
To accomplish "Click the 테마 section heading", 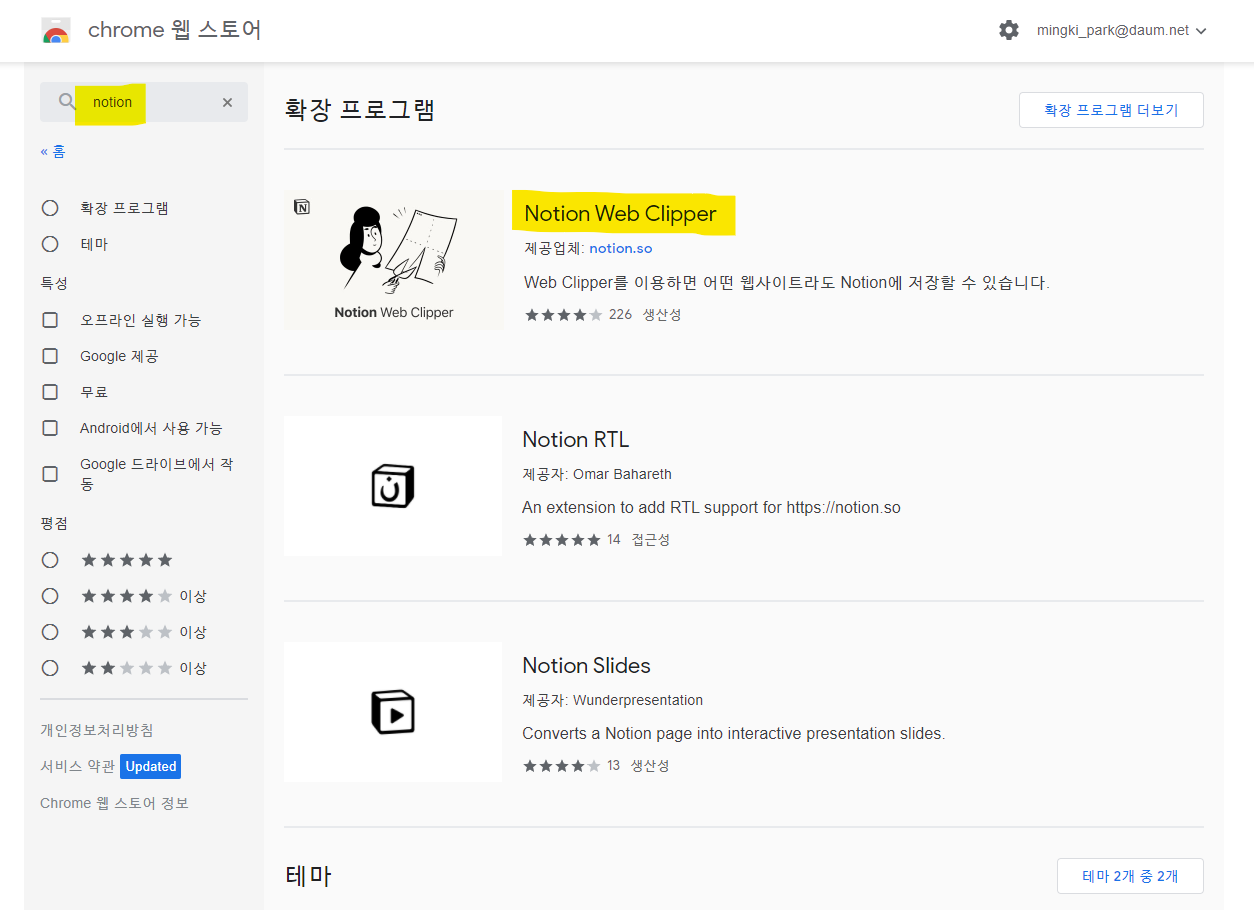I will pos(308,876).
